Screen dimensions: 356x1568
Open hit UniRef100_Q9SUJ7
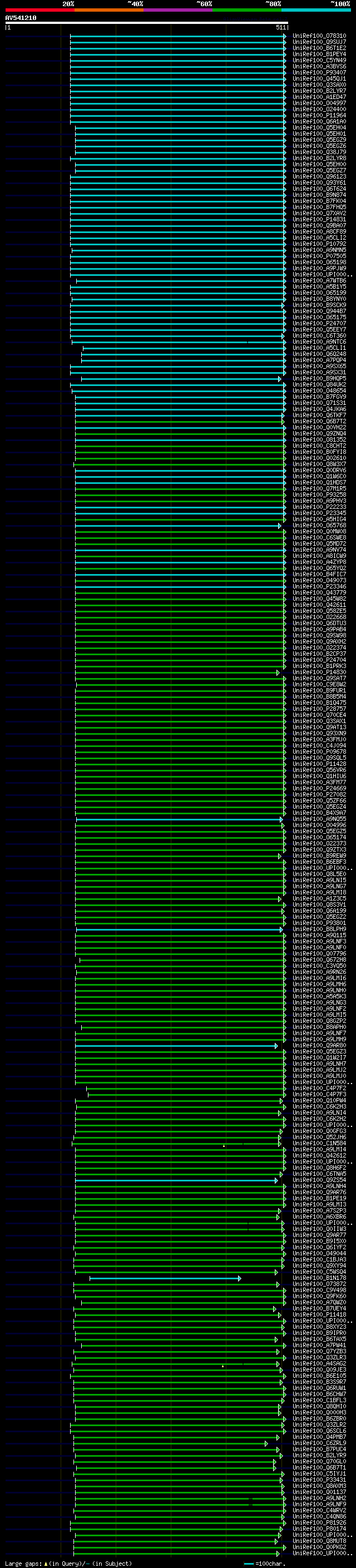tap(319, 42)
